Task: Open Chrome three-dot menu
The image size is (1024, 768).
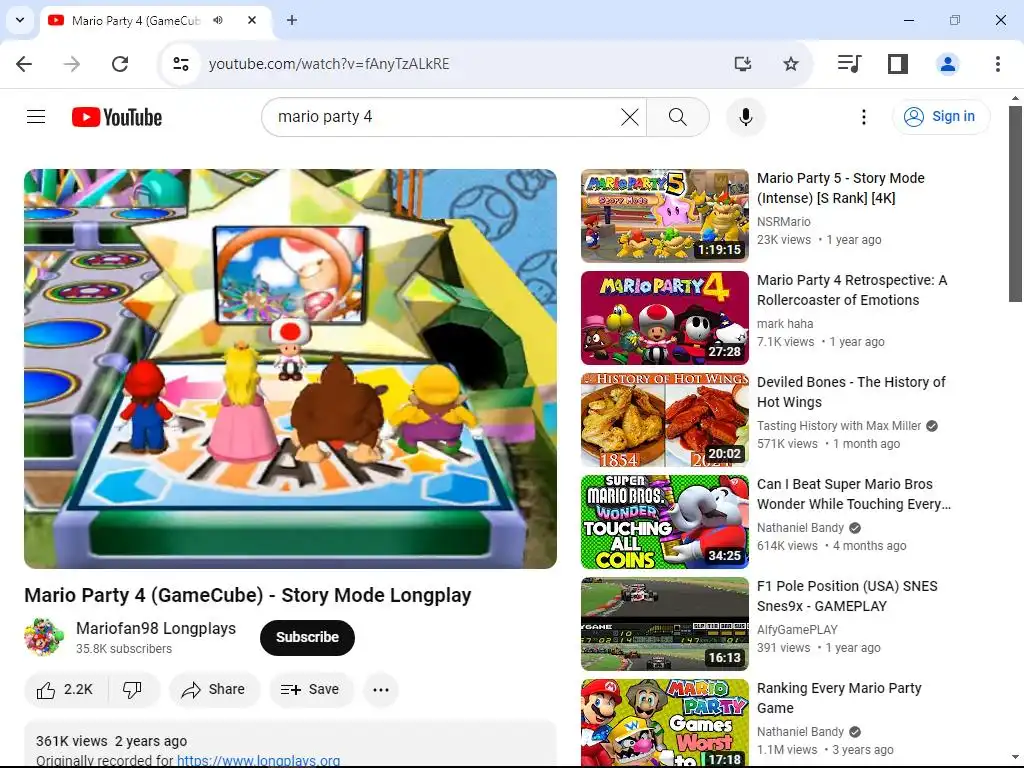Action: (997, 64)
